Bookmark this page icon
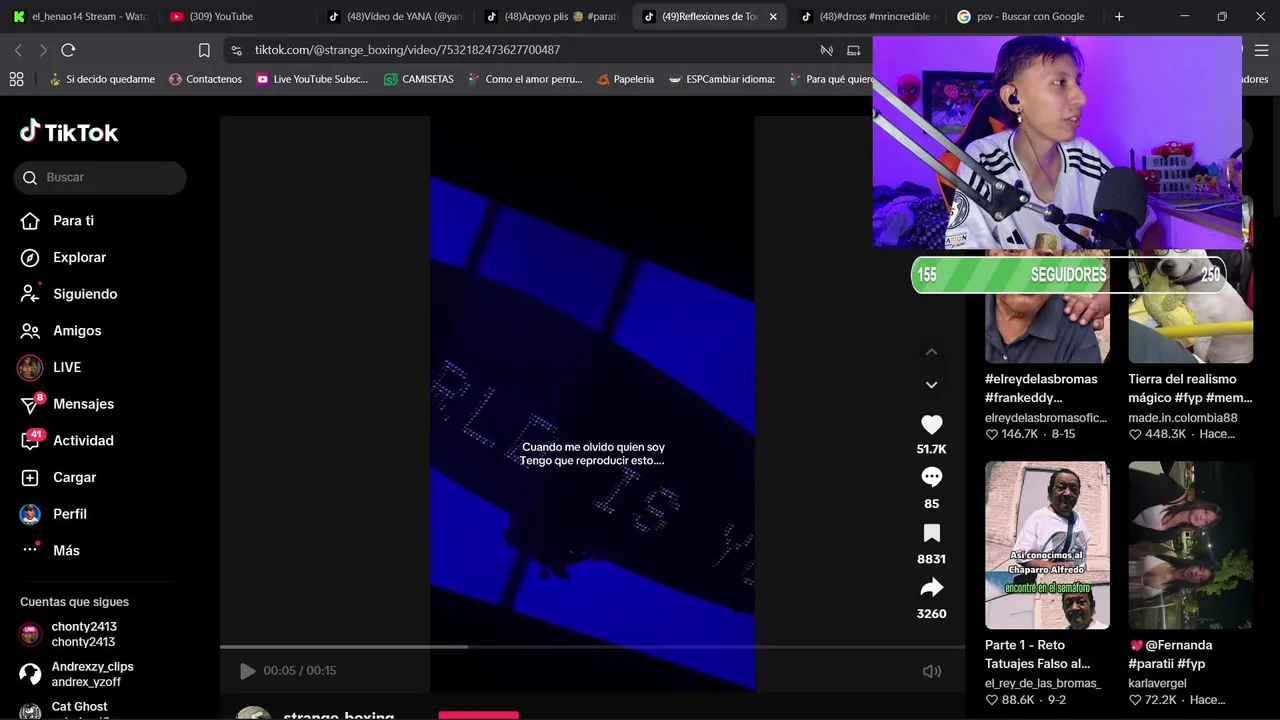This screenshot has width=1280, height=720. click(x=204, y=50)
